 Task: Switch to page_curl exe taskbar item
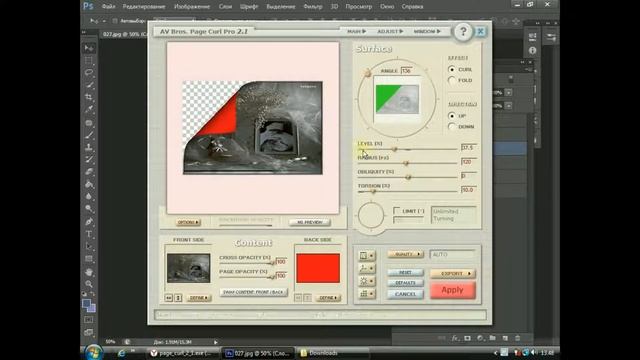[x=183, y=353]
